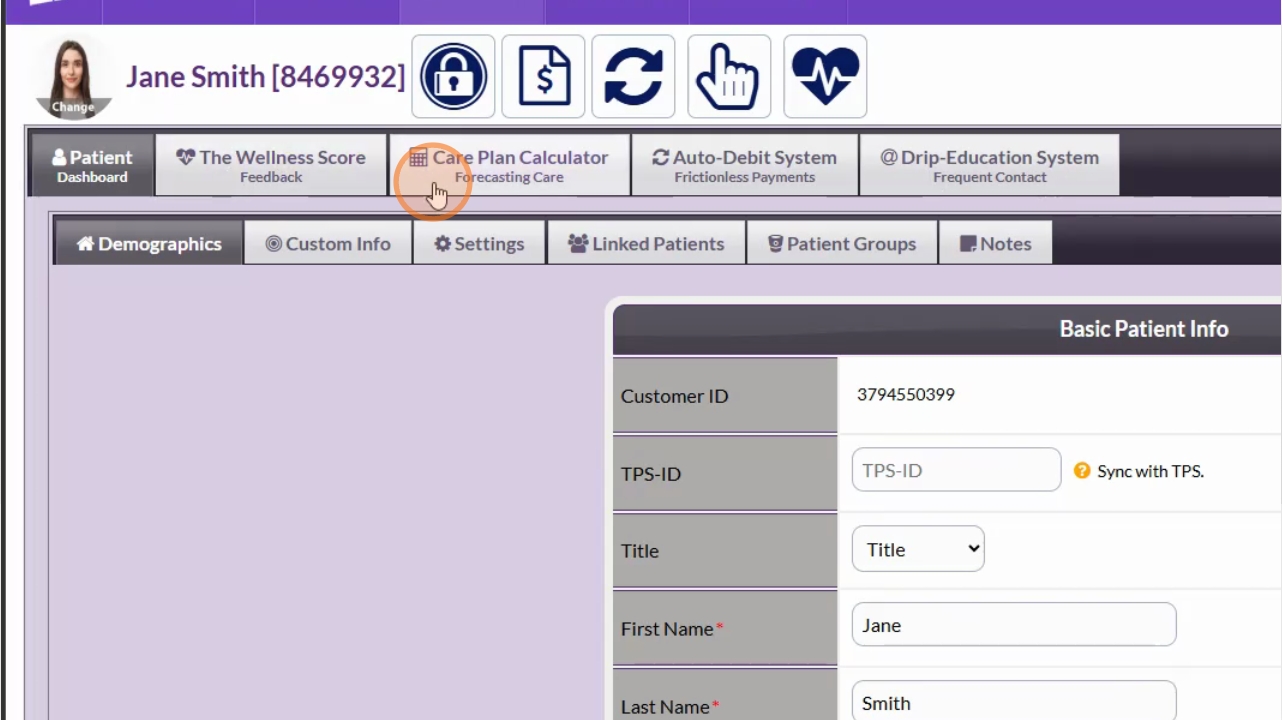Change Jane Smith's profile photo
The image size is (1282, 720).
(73, 80)
